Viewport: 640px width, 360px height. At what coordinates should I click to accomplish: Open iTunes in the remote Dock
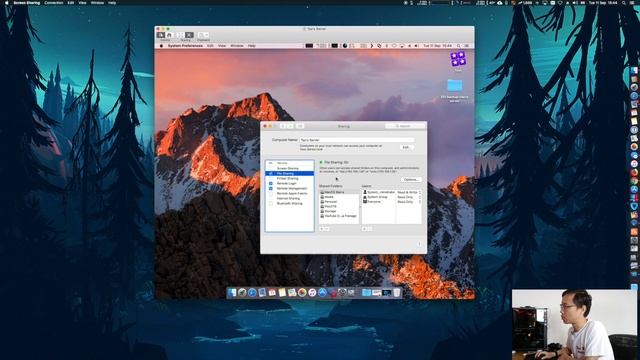click(x=312, y=293)
